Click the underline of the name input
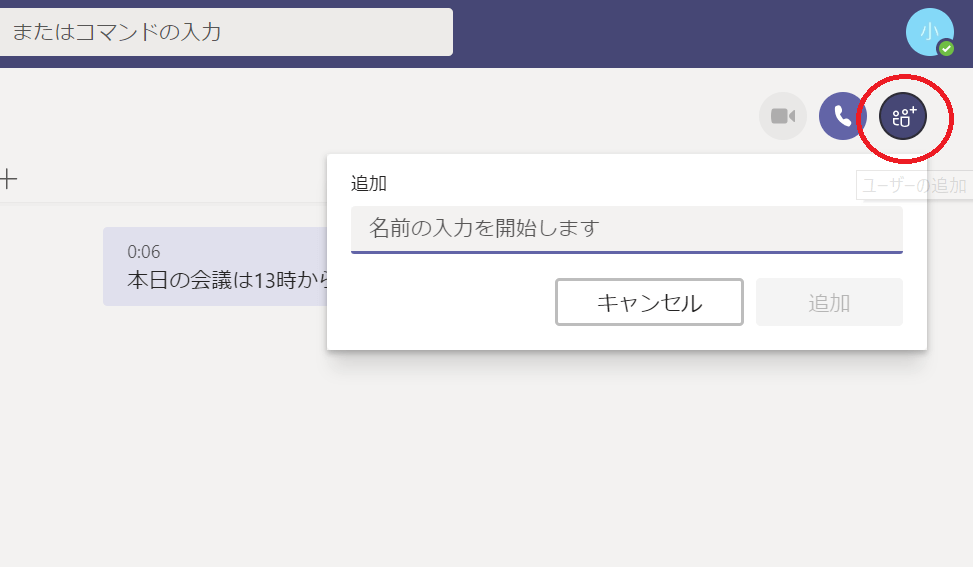 tap(626, 252)
